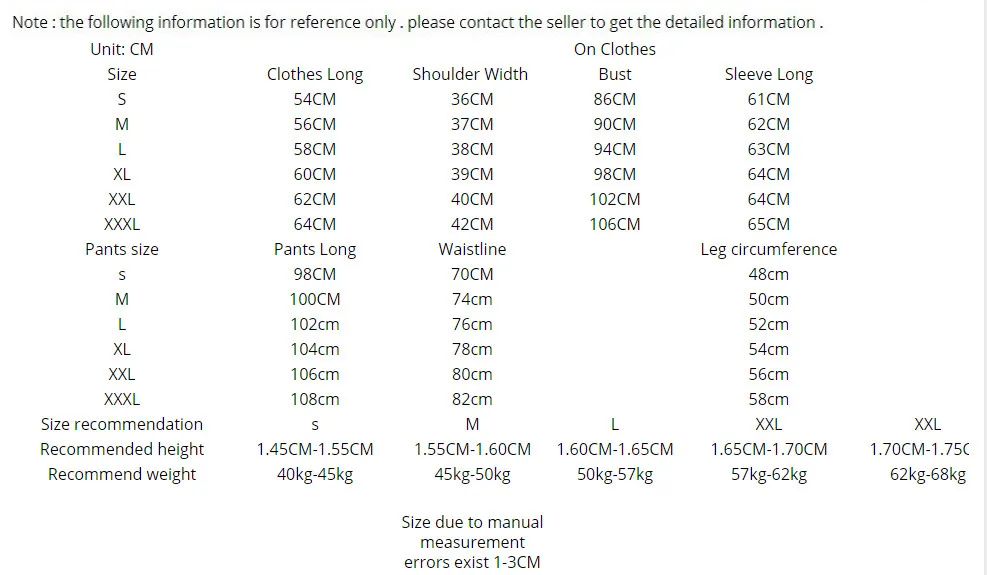Select the 'Unit: CM' label
This screenshot has height=575, width=987.
(122, 49)
